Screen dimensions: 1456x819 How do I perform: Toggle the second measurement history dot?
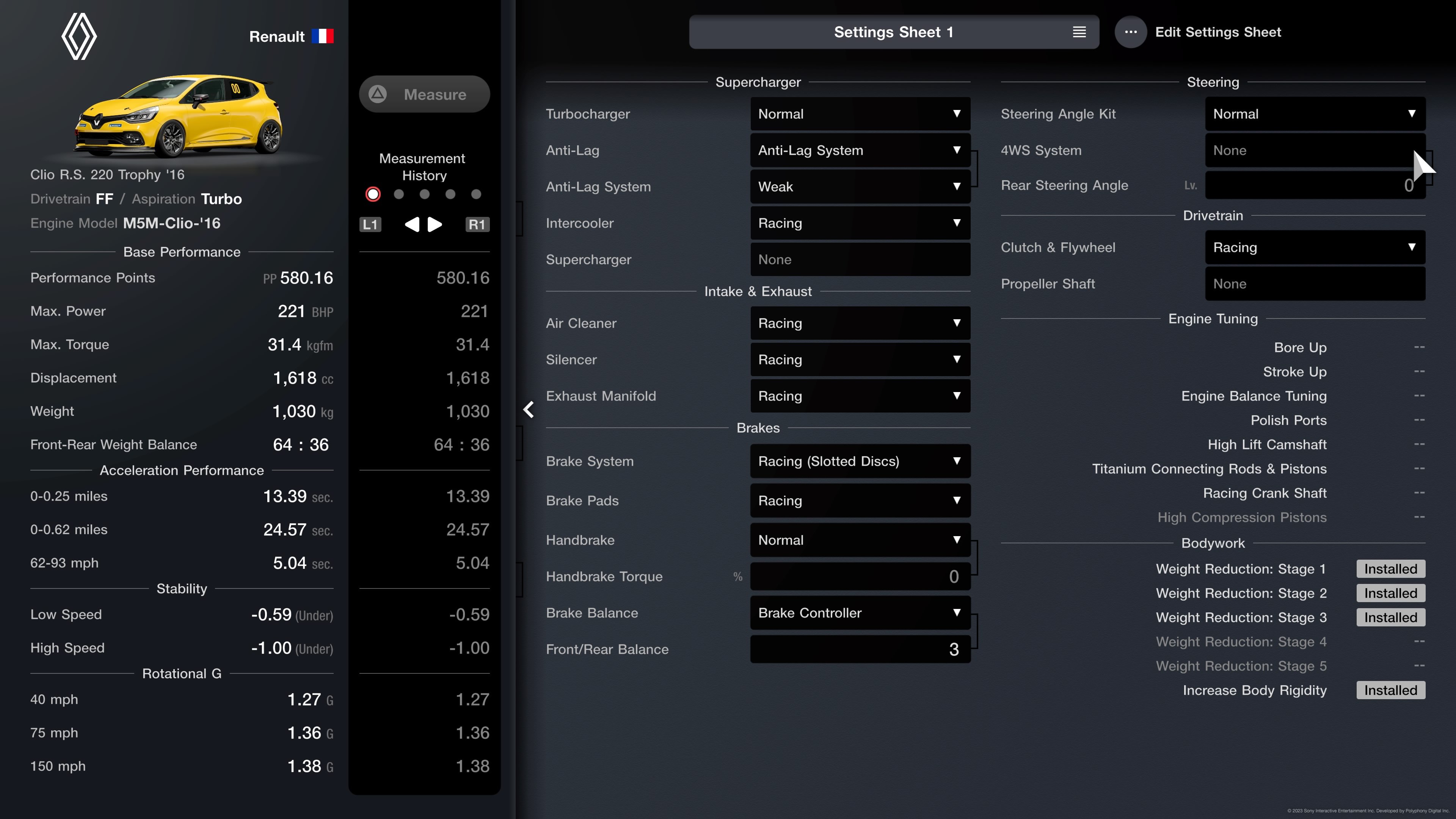tap(398, 194)
